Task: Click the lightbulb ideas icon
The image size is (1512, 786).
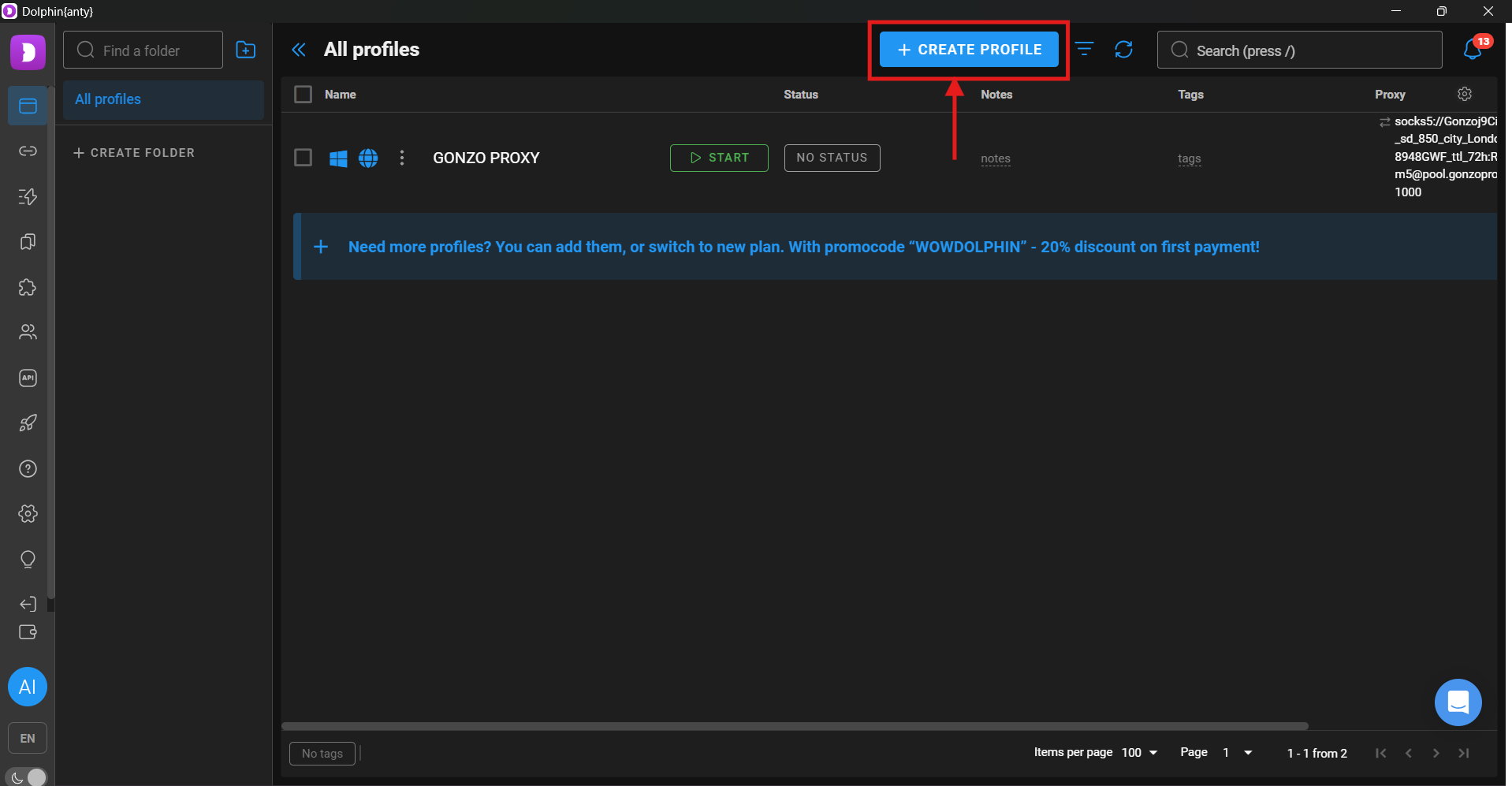Action: 28,560
